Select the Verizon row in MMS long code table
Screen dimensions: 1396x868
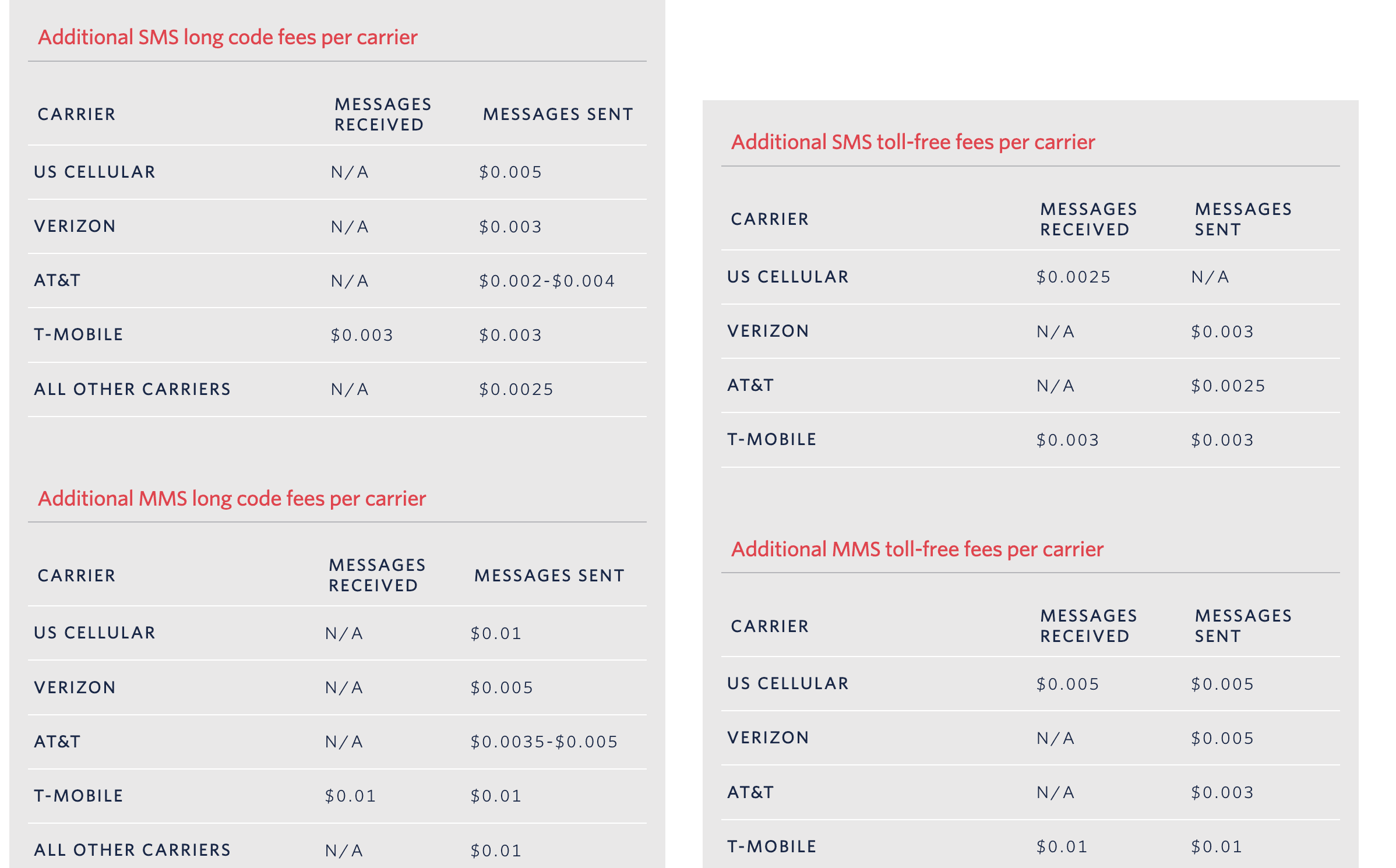click(337, 688)
